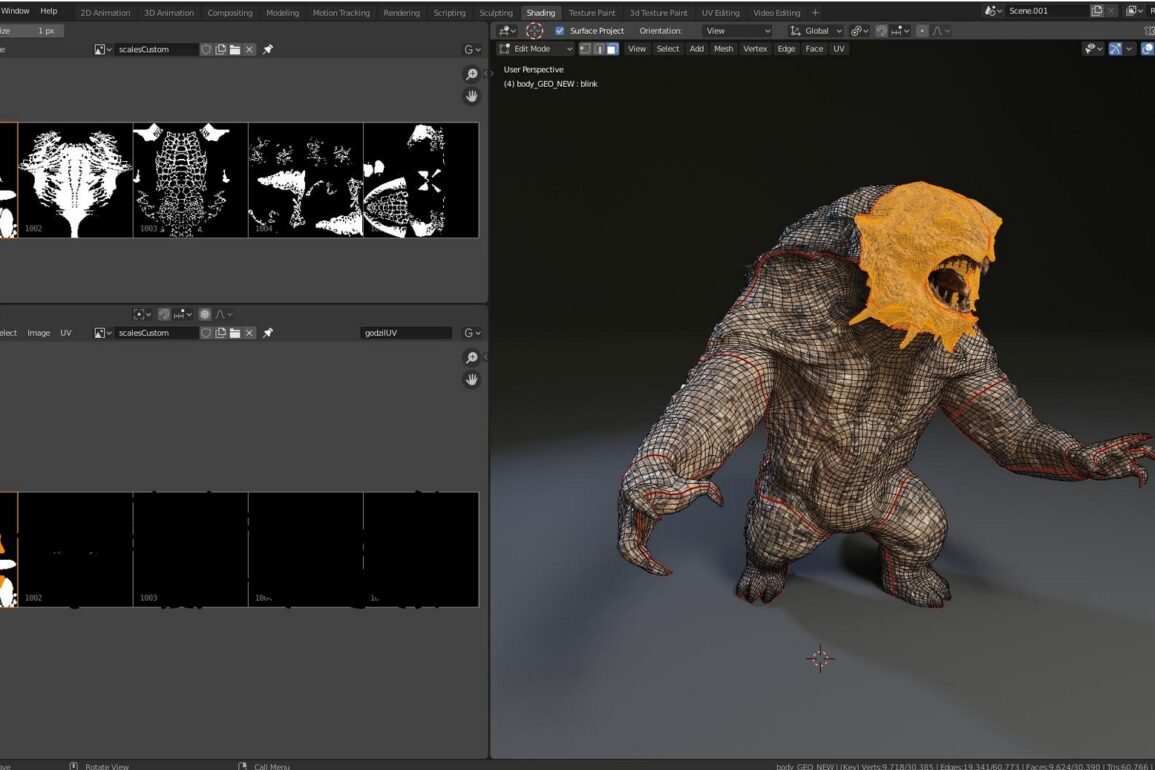
Task: Disable the Surface Project checkbox
Action: [x=559, y=31]
